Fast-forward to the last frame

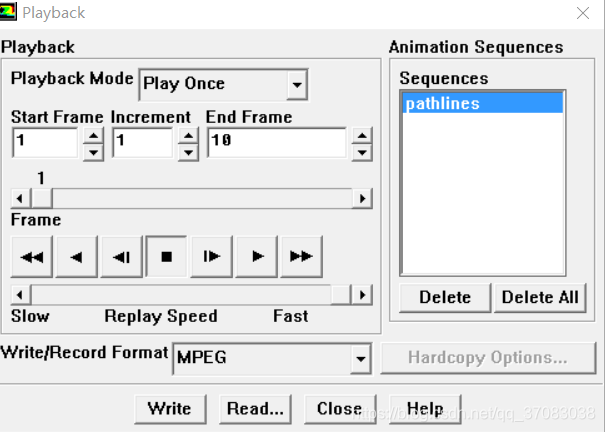coord(301,257)
